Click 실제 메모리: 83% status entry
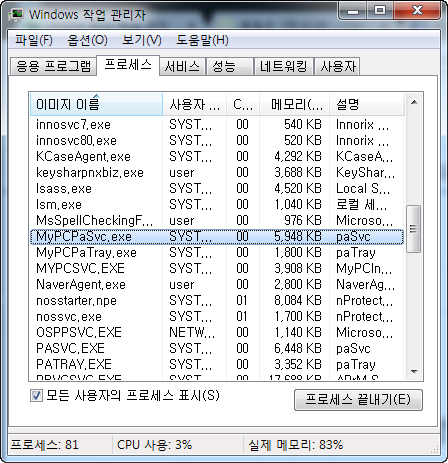Screen dimensions: 448x463 click(296, 445)
